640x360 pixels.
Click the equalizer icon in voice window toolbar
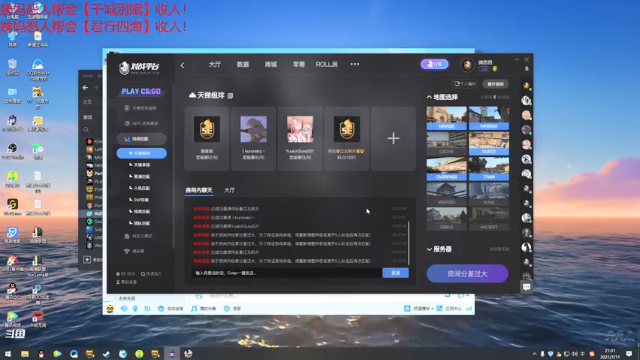tap(147, 309)
